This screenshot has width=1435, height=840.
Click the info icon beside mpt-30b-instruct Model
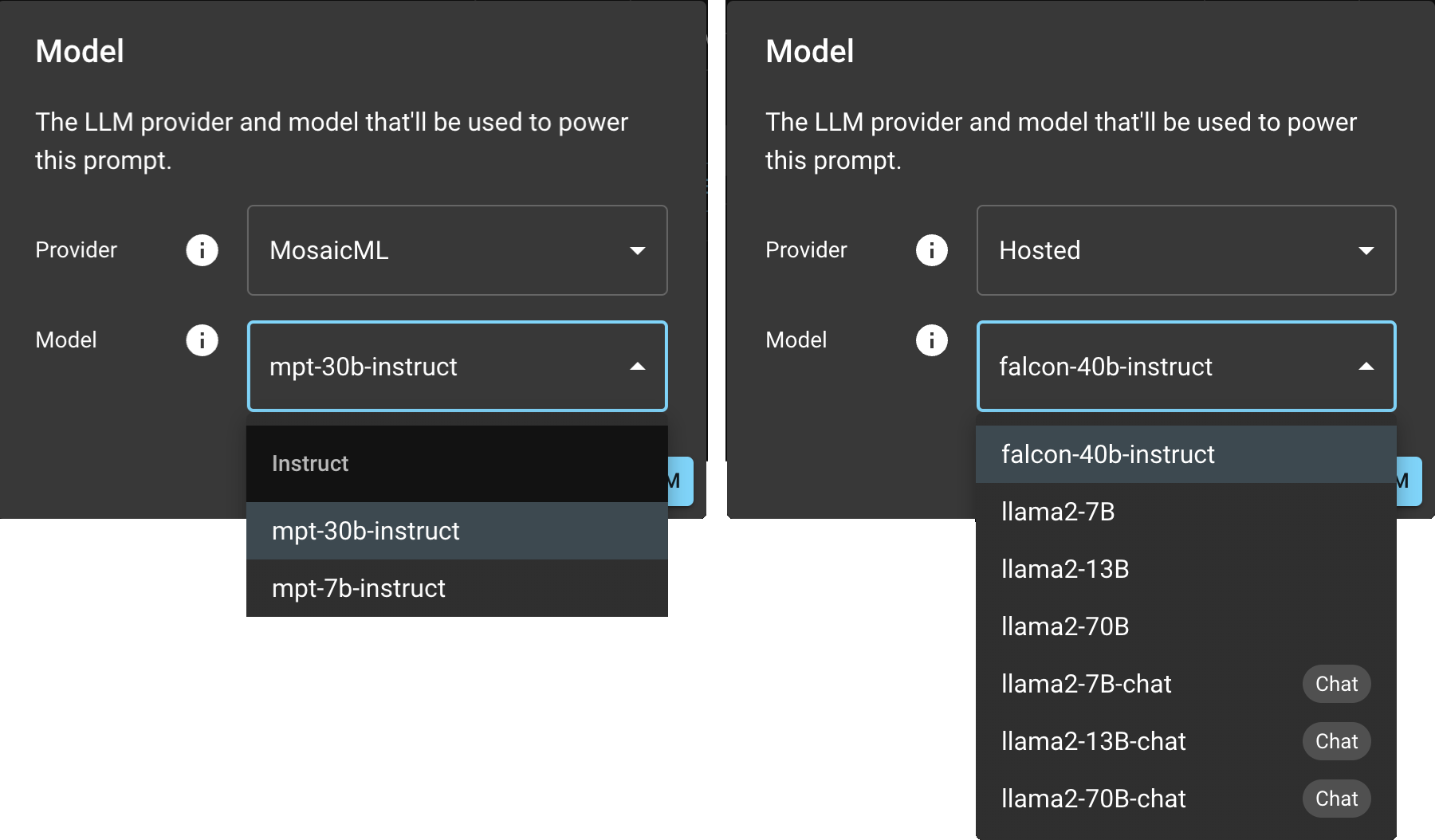(202, 340)
